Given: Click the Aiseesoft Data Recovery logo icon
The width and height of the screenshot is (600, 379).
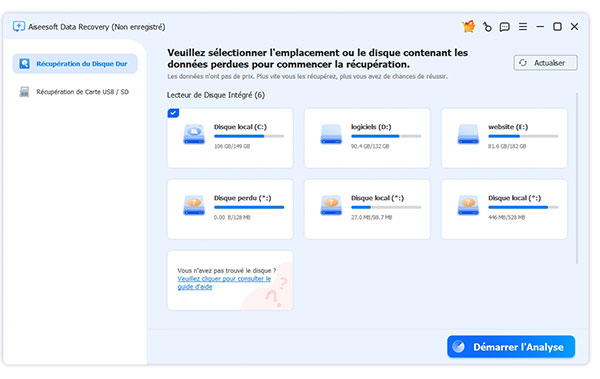Looking at the screenshot, I should point(18,26).
